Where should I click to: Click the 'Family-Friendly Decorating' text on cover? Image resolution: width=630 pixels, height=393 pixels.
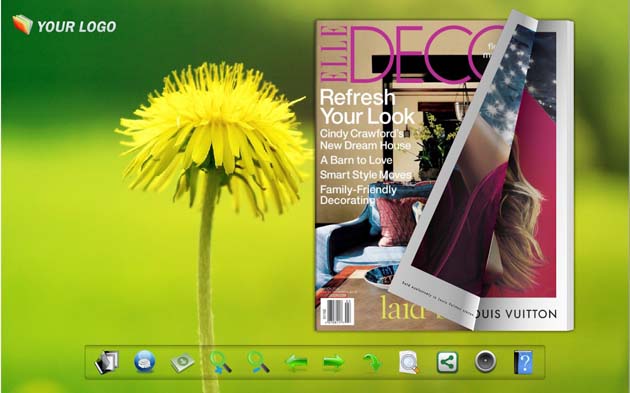point(358,194)
